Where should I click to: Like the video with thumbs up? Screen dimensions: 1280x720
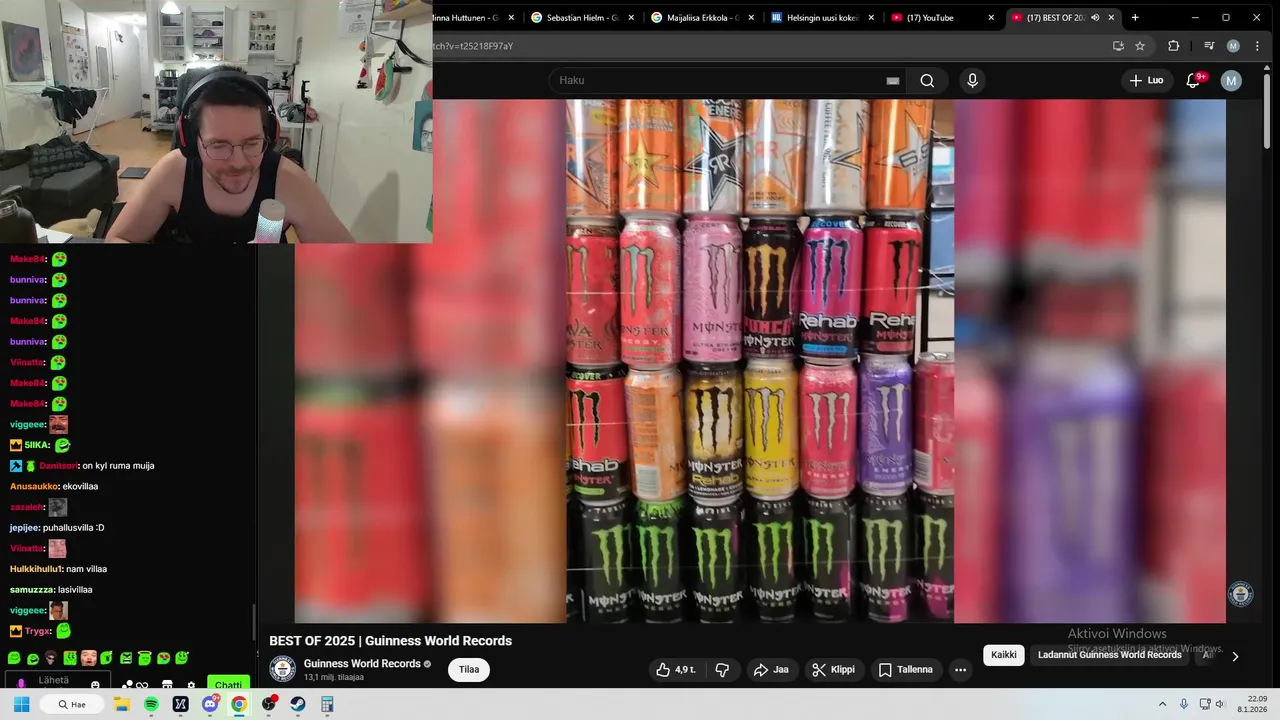pyautogui.click(x=675, y=670)
